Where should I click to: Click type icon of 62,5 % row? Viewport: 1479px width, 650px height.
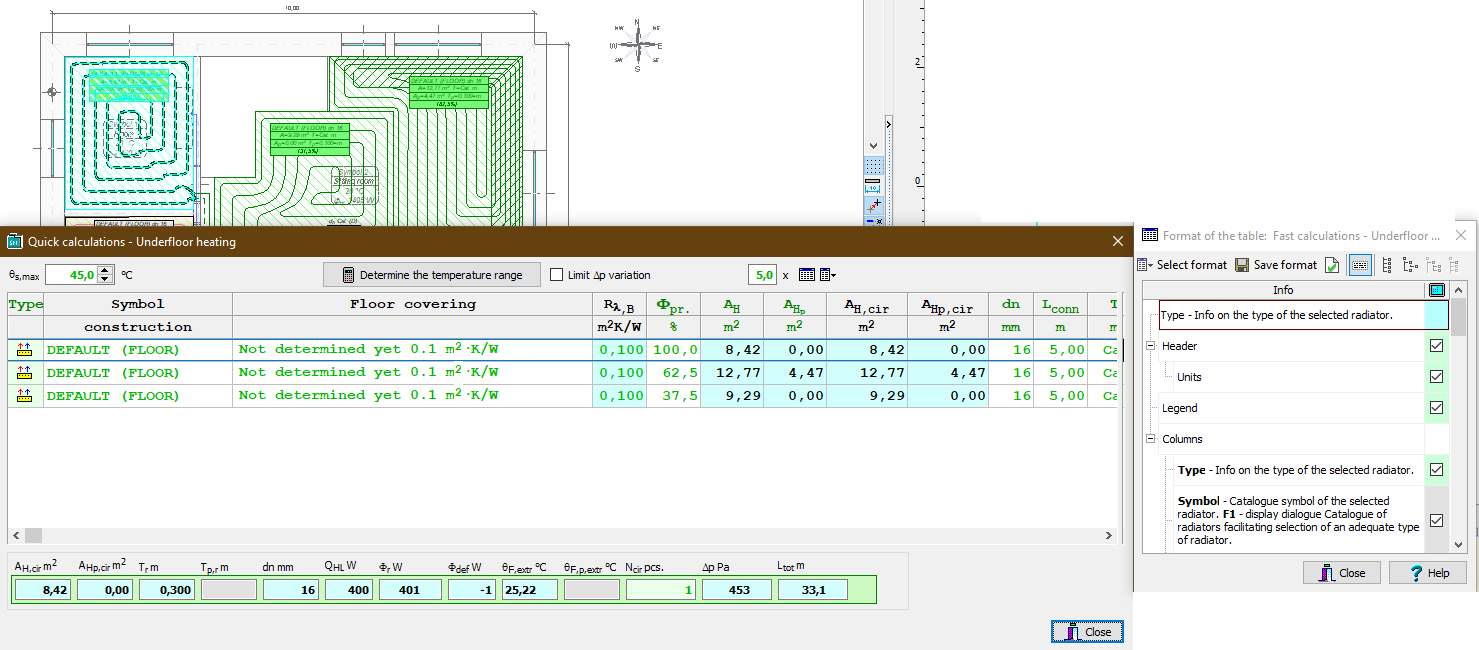pyautogui.click(x=25, y=373)
